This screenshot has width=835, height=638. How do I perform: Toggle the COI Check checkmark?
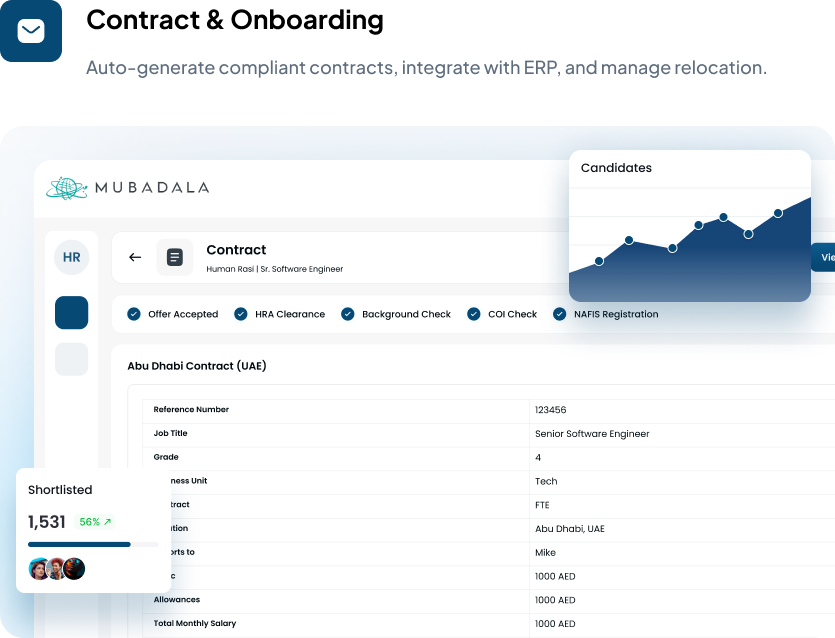pyautogui.click(x=474, y=314)
